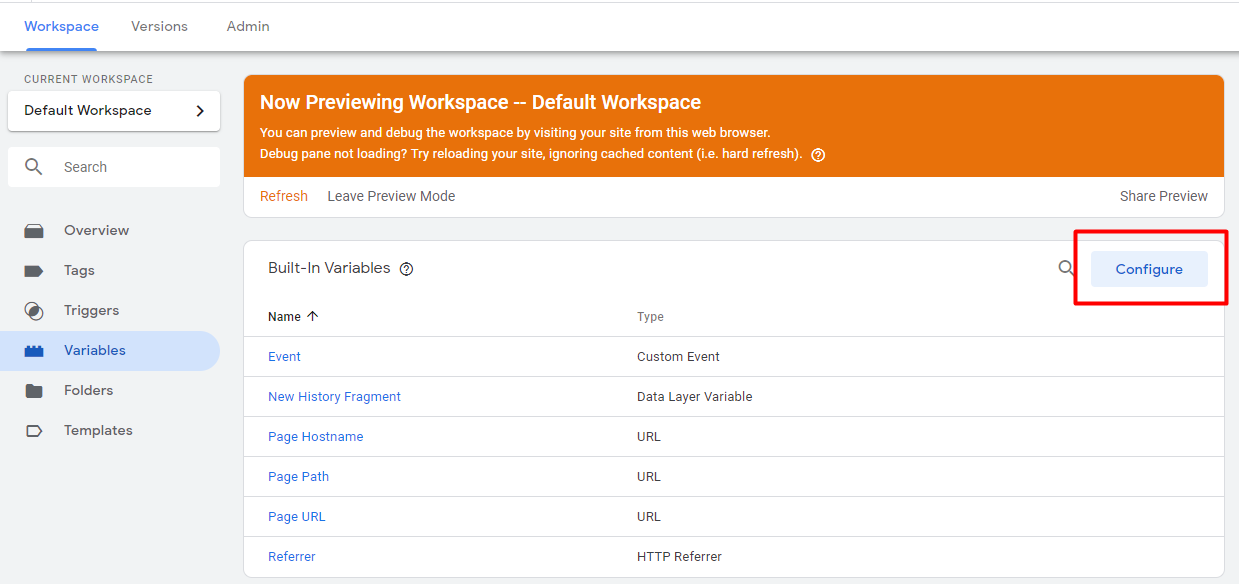Click the Custom Event type cell
This screenshot has height=584, width=1239.
coord(678,357)
